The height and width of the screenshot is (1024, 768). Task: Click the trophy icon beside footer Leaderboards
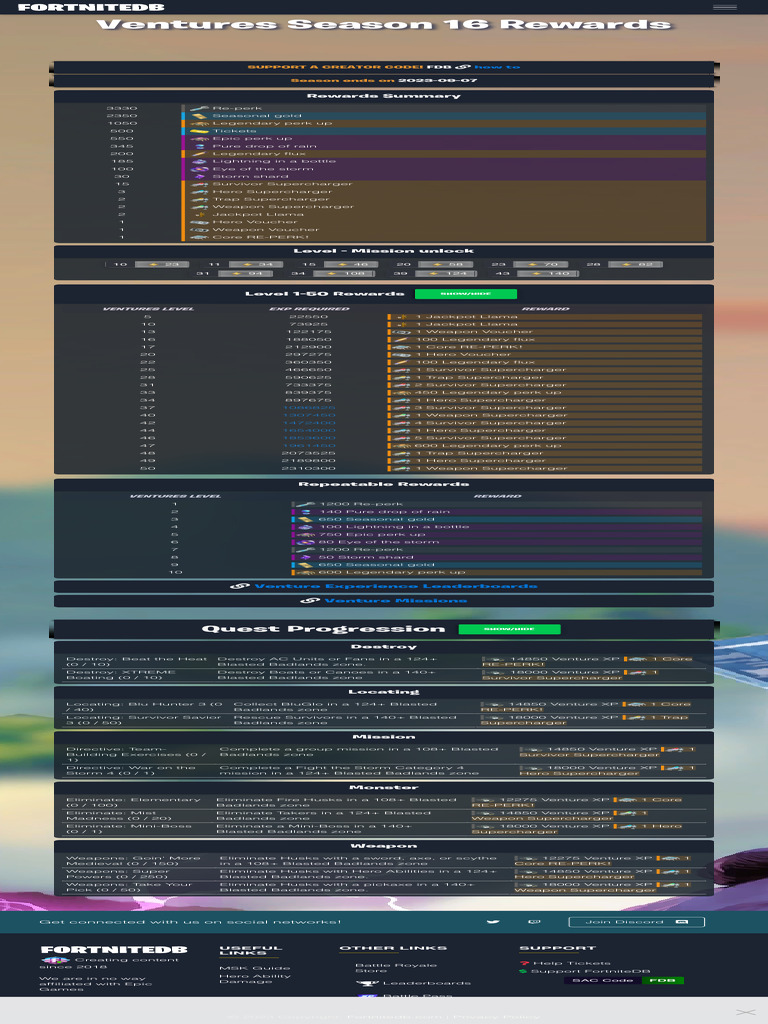tap(367, 983)
